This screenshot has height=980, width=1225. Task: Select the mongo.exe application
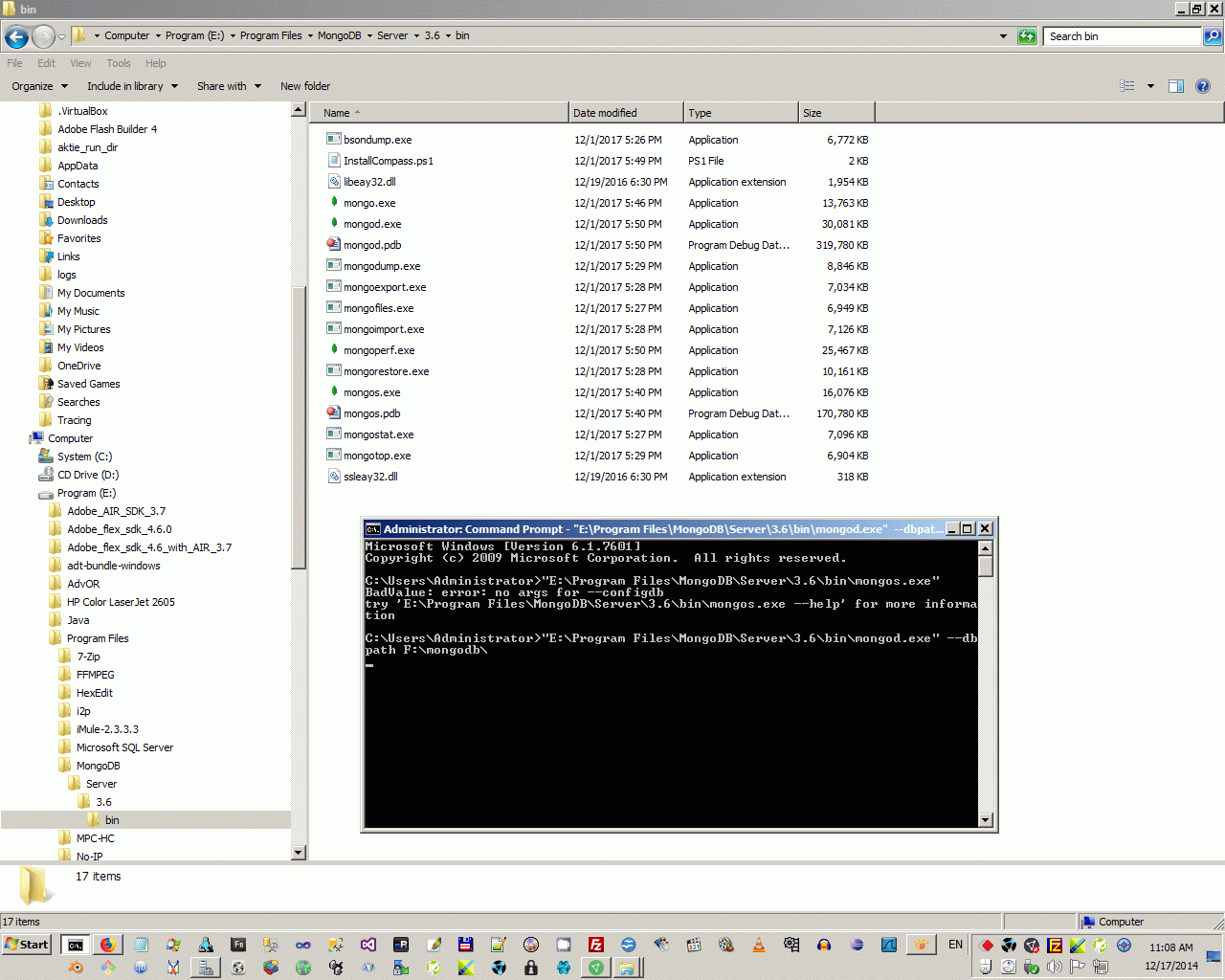coord(369,203)
